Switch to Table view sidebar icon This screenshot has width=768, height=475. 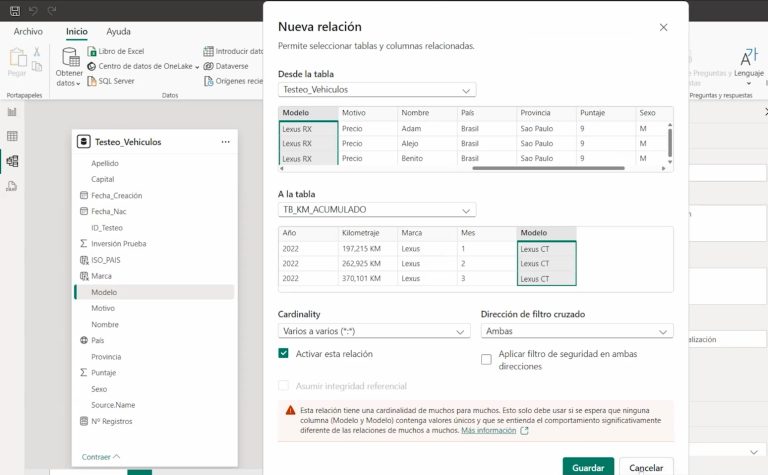pyautogui.click(x=12, y=136)
